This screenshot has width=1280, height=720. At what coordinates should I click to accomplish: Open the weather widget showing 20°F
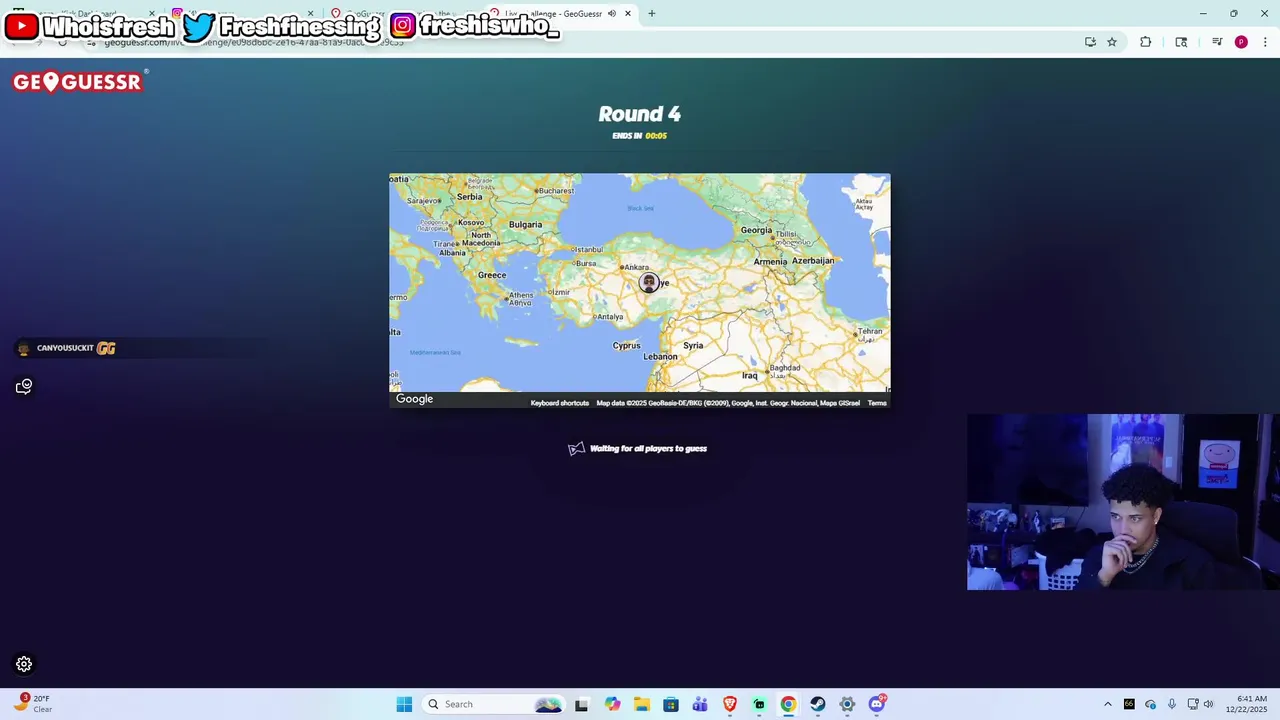[x=32, y=704]
